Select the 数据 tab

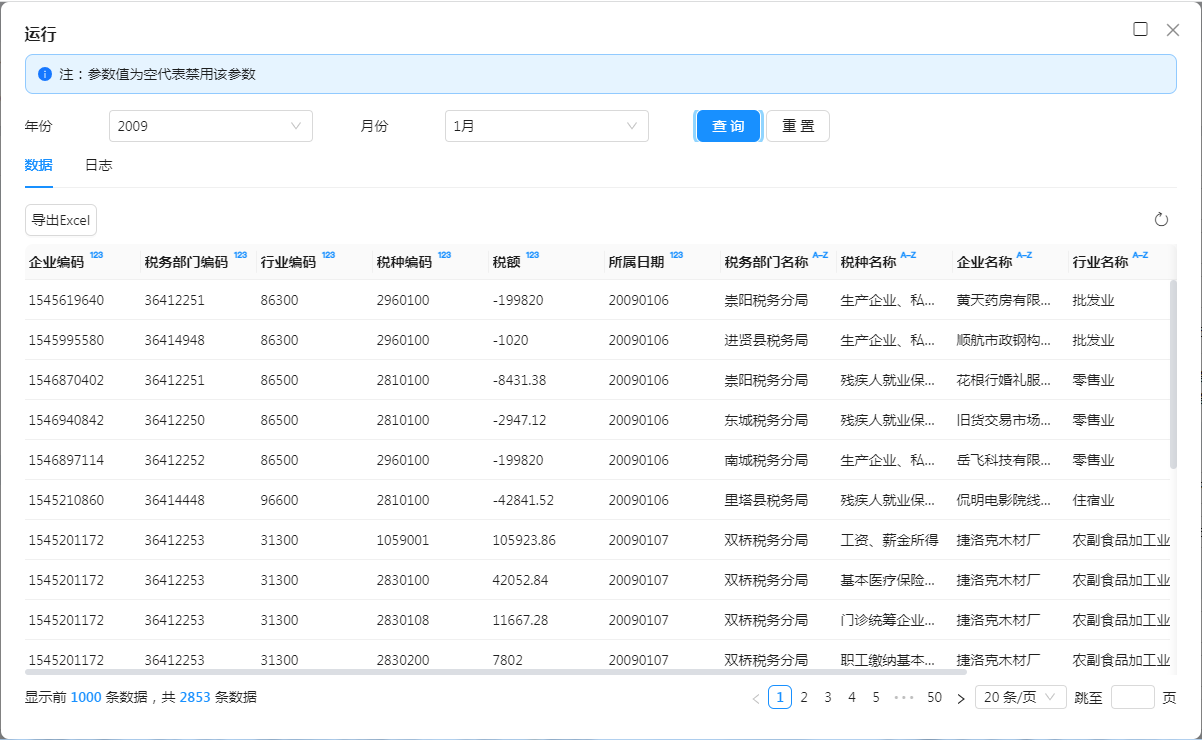[38, 165]
